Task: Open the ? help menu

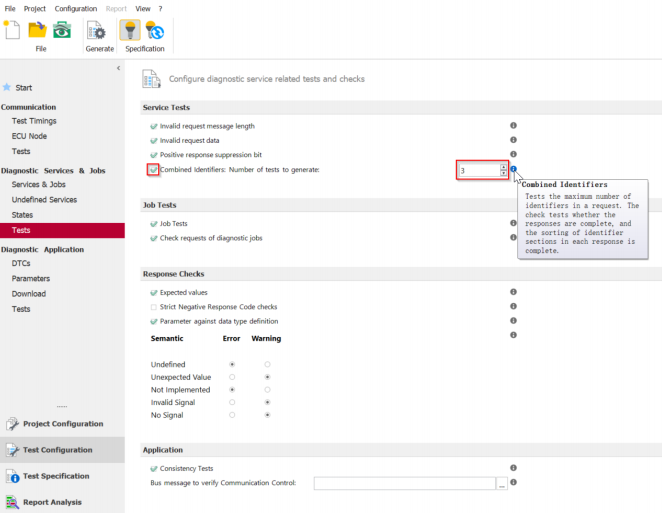Action: [160, 8]
